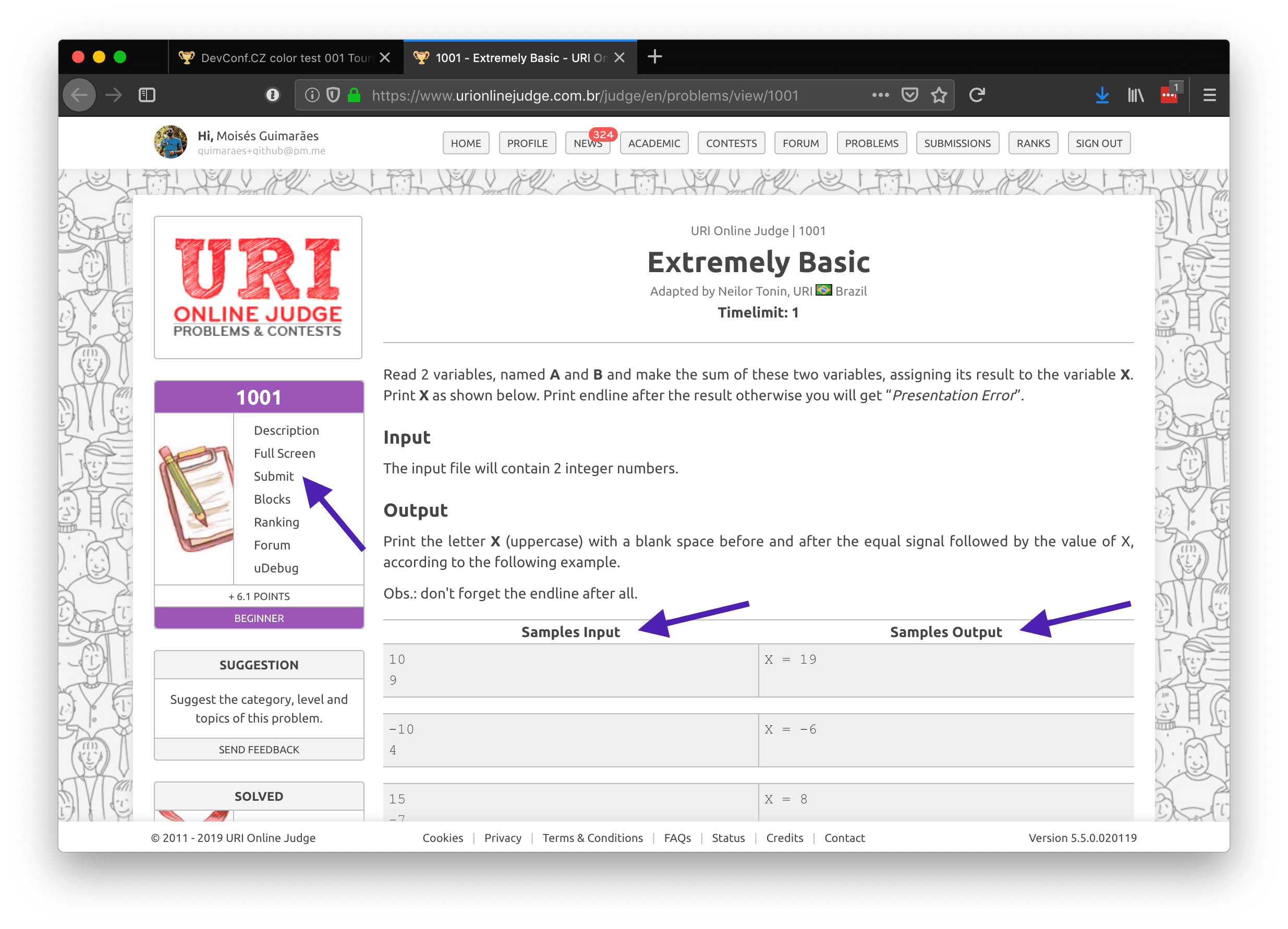
Task: Open page actions three-dots menu
Action: point(880,95)
